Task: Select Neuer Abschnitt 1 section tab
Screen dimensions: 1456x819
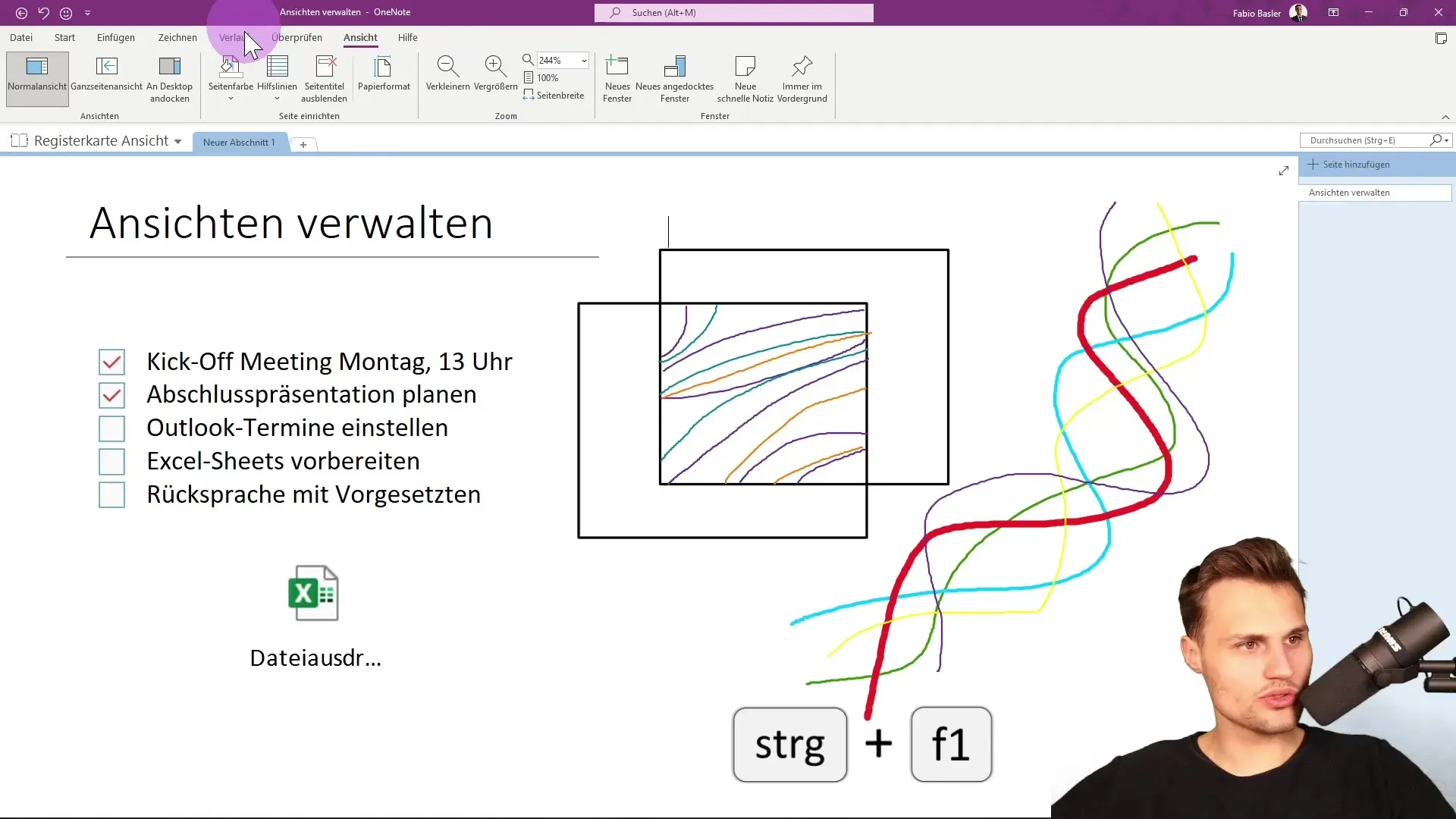Action: click(239, 143)
